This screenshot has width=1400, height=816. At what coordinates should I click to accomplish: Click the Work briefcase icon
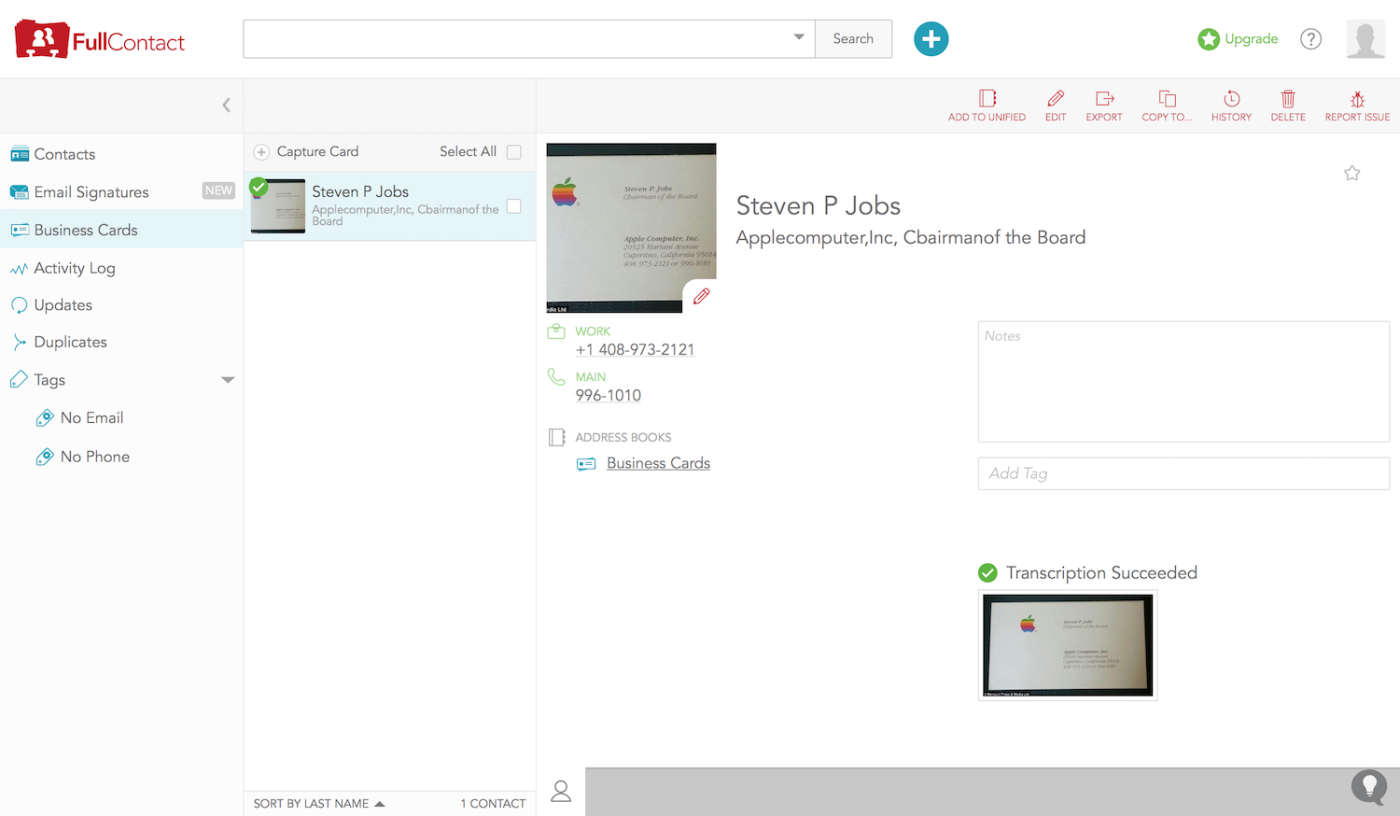[556, 331]
